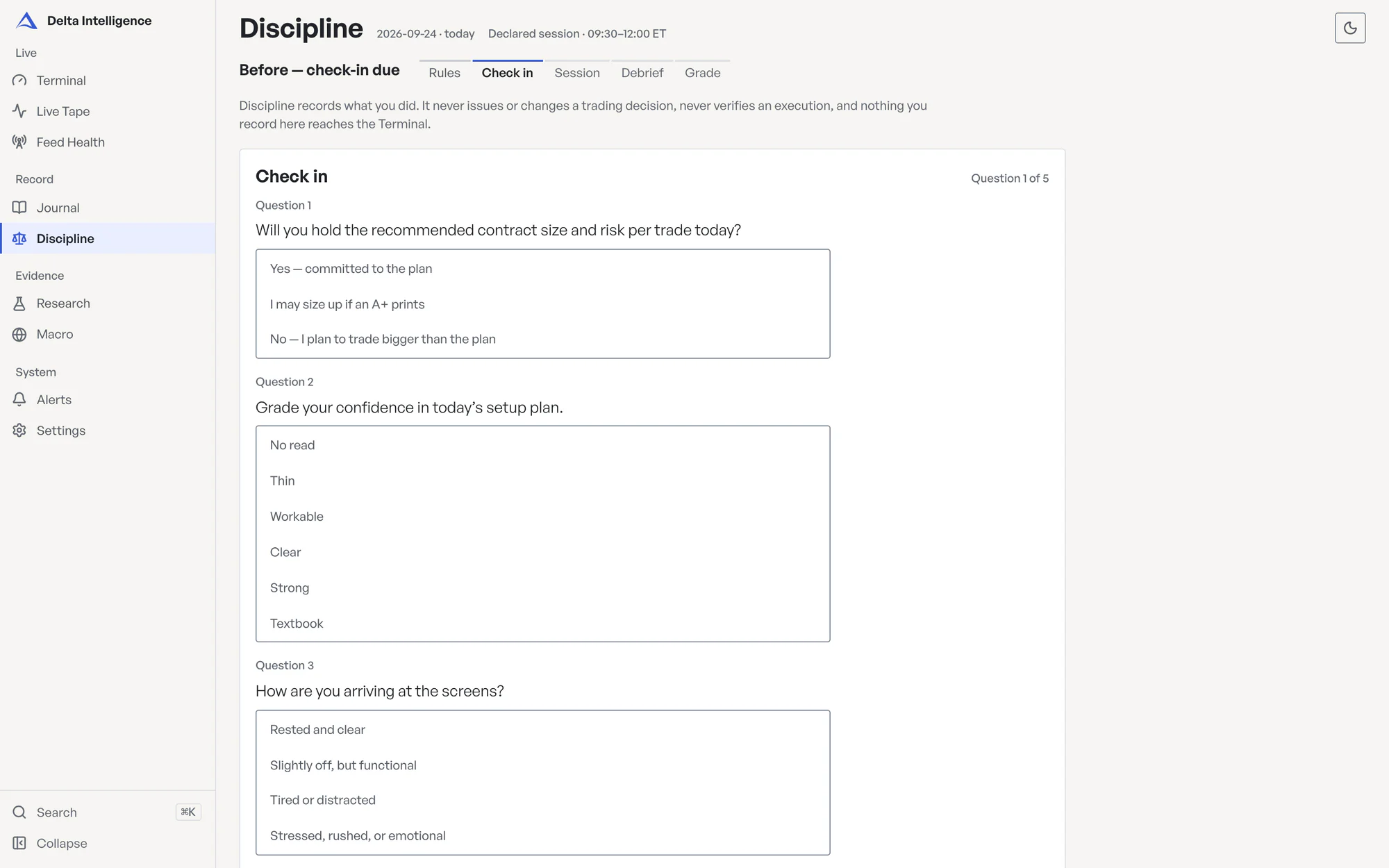1389x868 pixels.
Task: Open the Live Tape sidebar link
Action: [x=108, y=111]
